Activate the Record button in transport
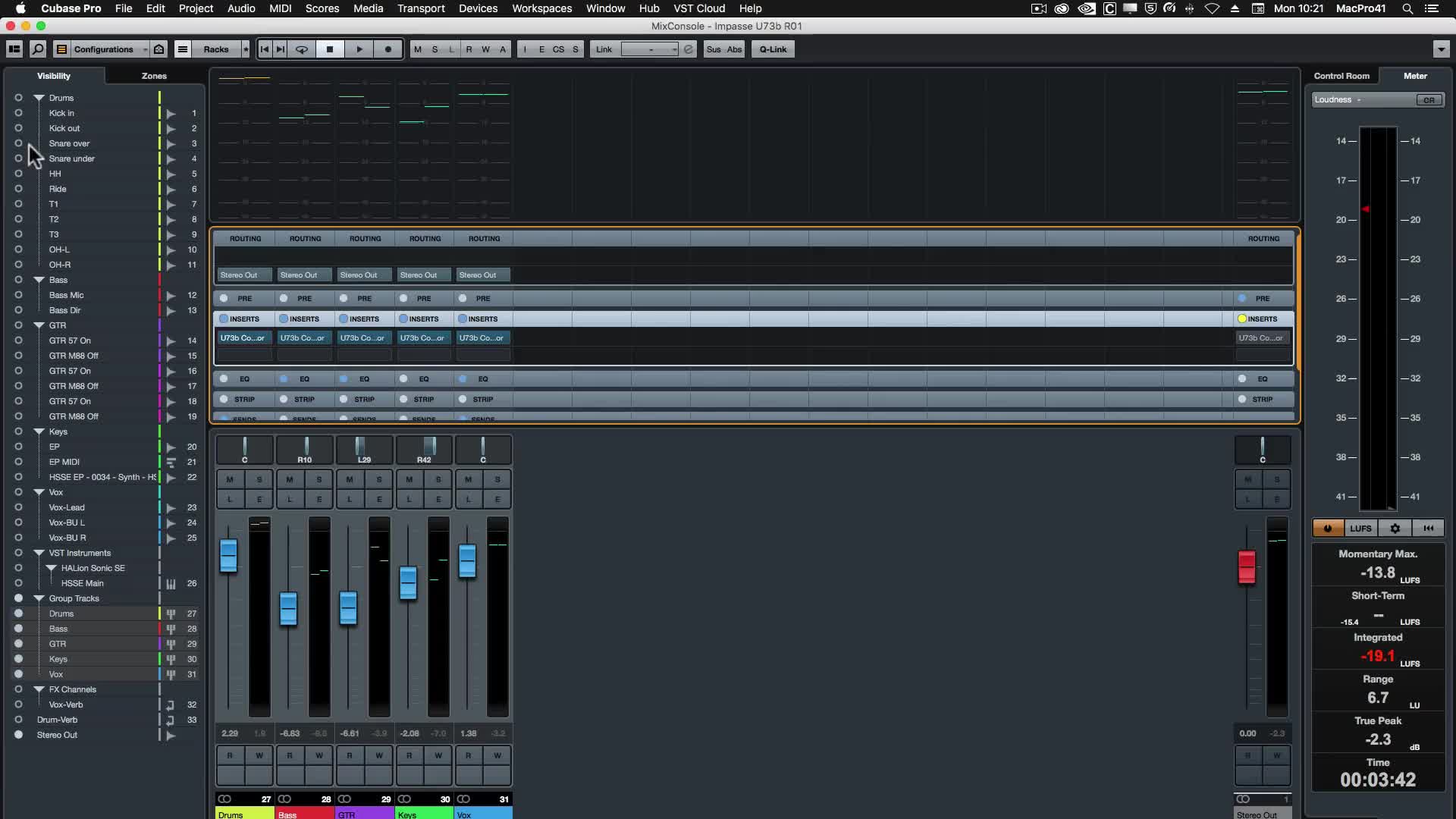Viewport: 1456px width, 819px height. tap(388, 49)
